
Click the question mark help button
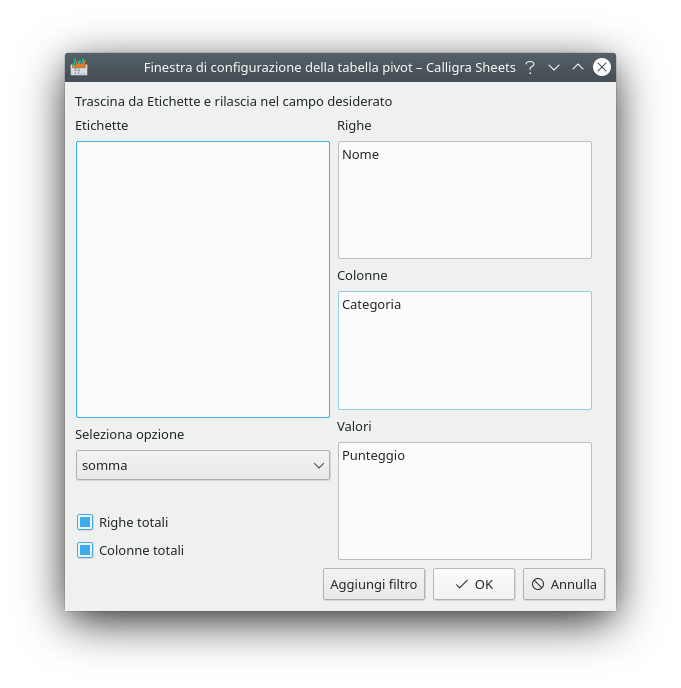point(530,67)
